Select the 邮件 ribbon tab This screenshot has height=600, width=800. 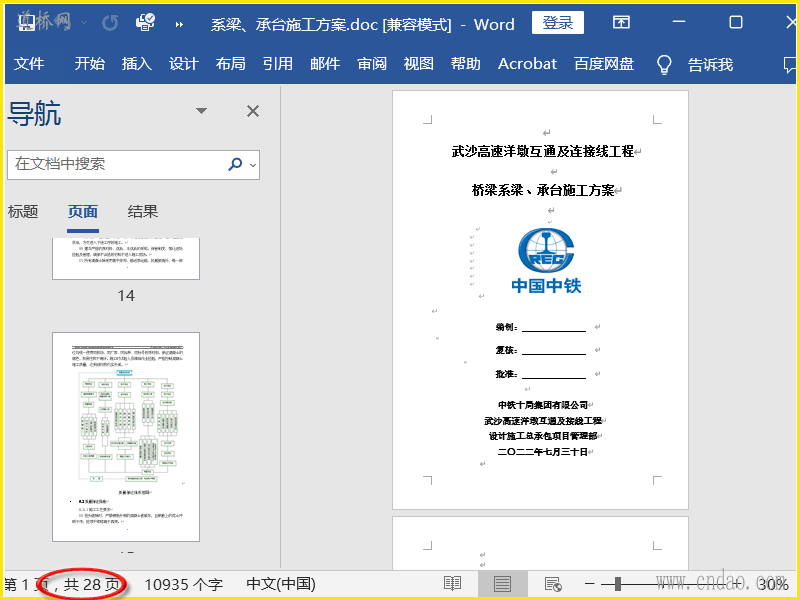click(325, 64)
